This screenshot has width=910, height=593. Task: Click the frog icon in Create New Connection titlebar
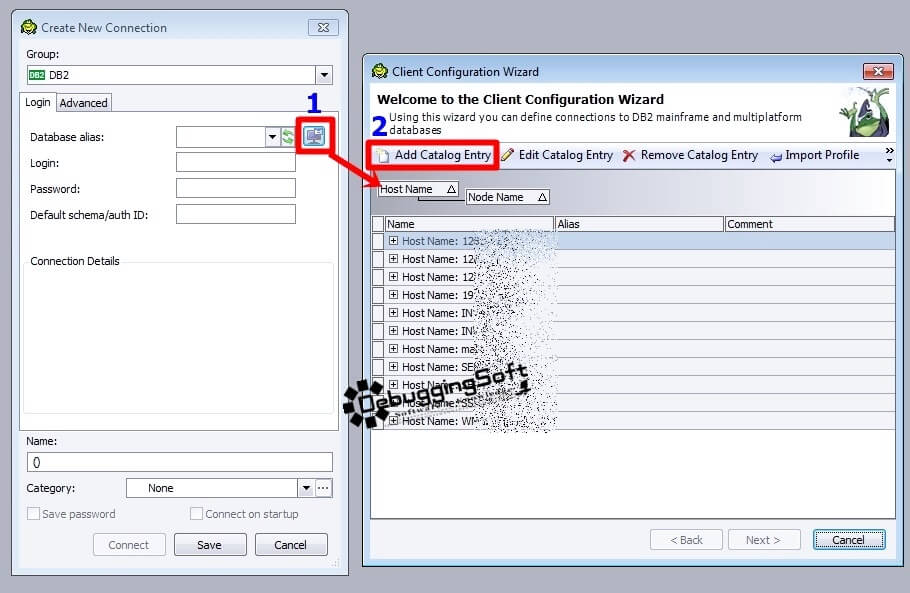(28, 27)
